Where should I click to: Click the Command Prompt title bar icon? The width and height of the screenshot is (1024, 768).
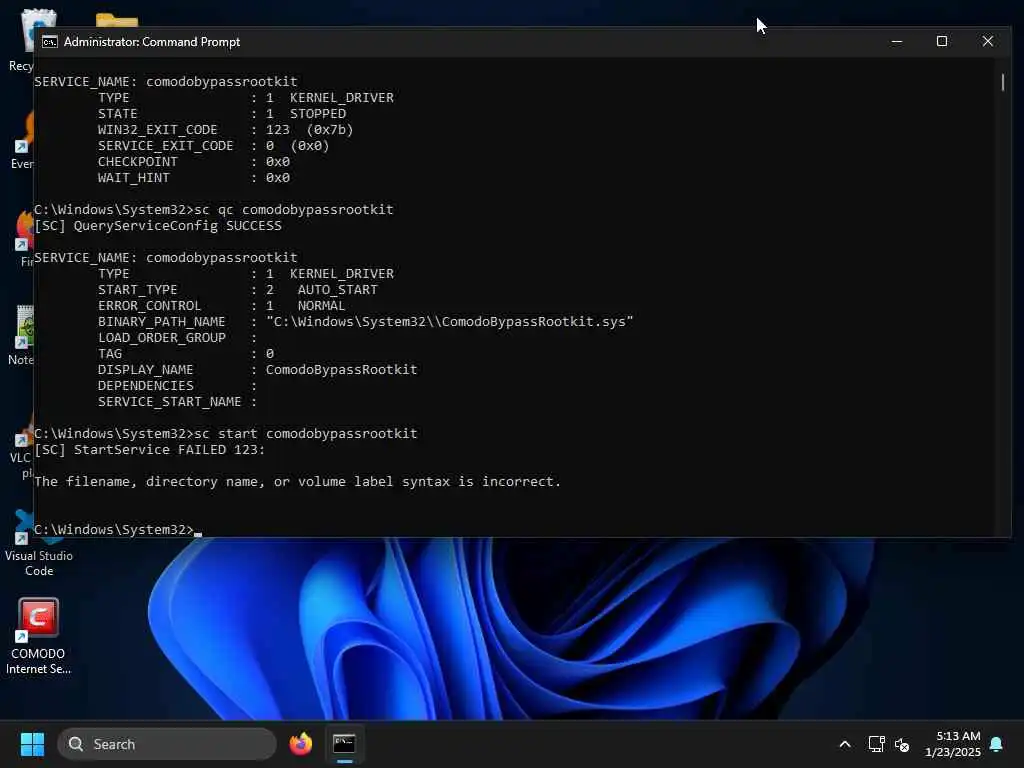[50, 42]
